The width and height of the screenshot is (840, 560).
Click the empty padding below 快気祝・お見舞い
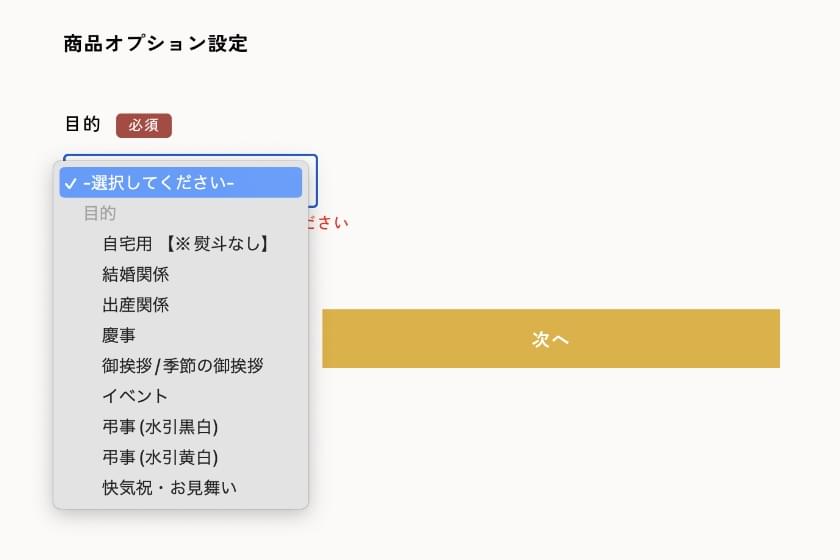[x=180, y=504]
